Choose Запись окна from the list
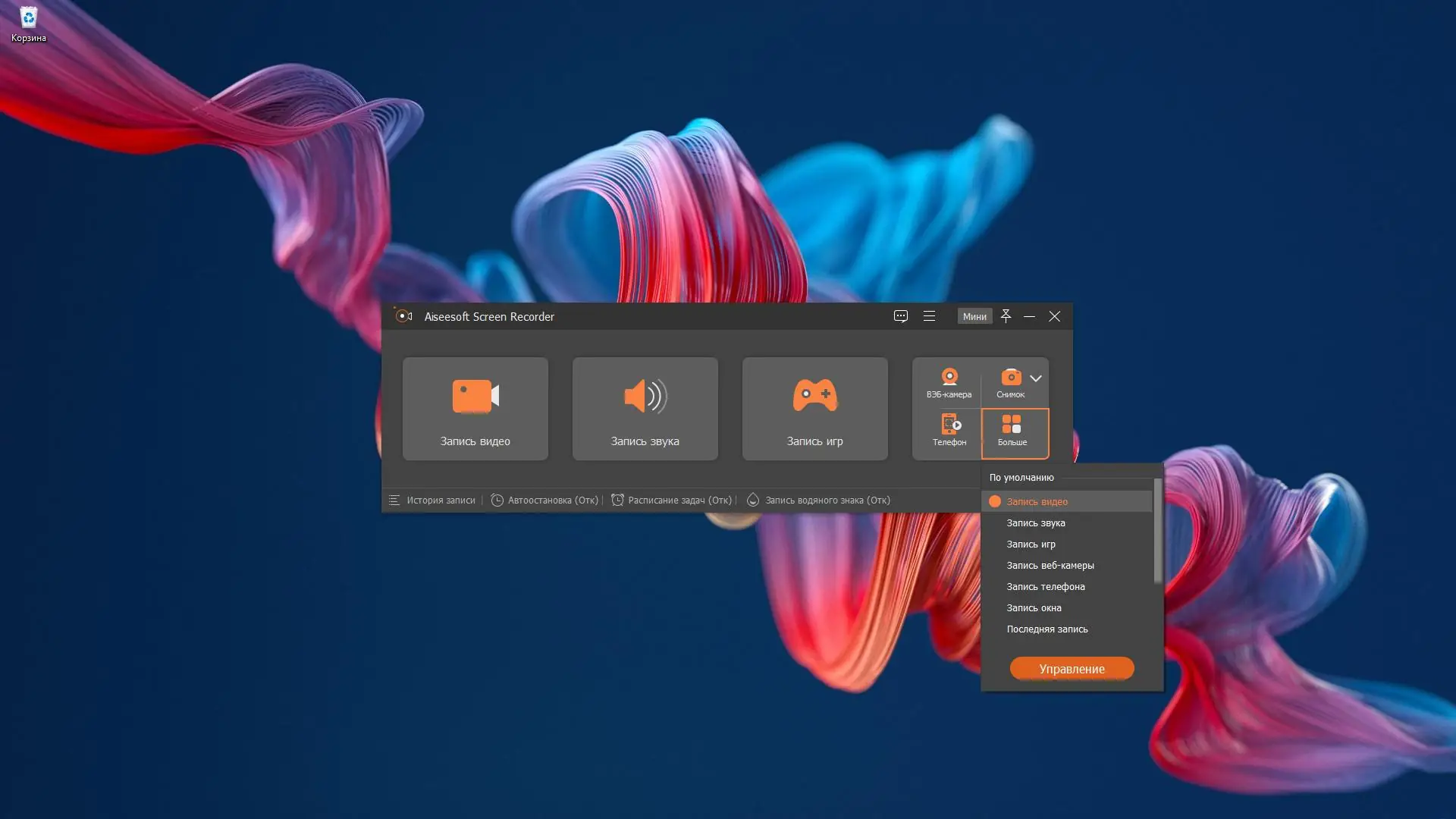1456x819 pixels. 1034,607
